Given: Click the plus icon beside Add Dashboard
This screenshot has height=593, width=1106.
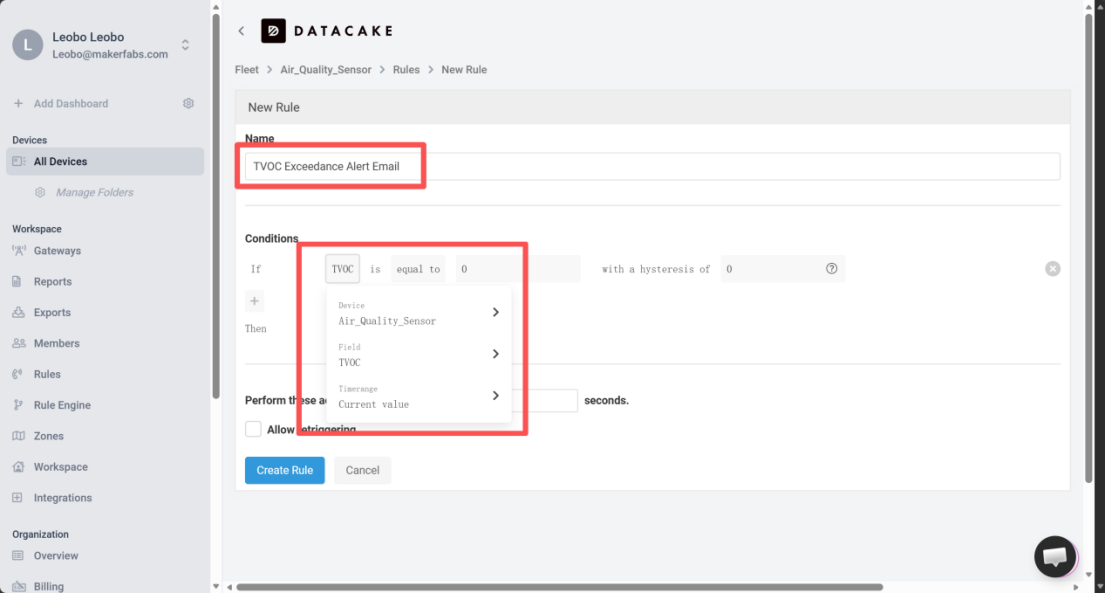Looking at the screenshot, I should tap(18, 104).
